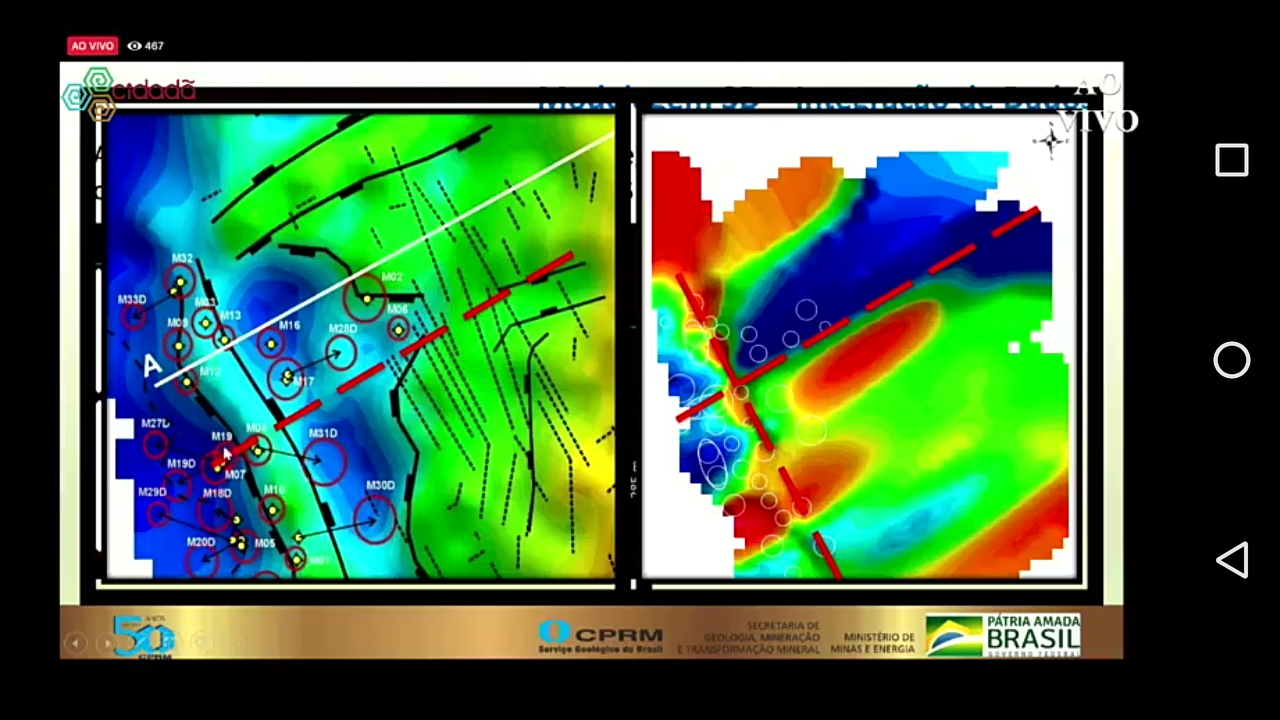Click the 'M09' well label
1280x720 pixels.
point(177,323)
